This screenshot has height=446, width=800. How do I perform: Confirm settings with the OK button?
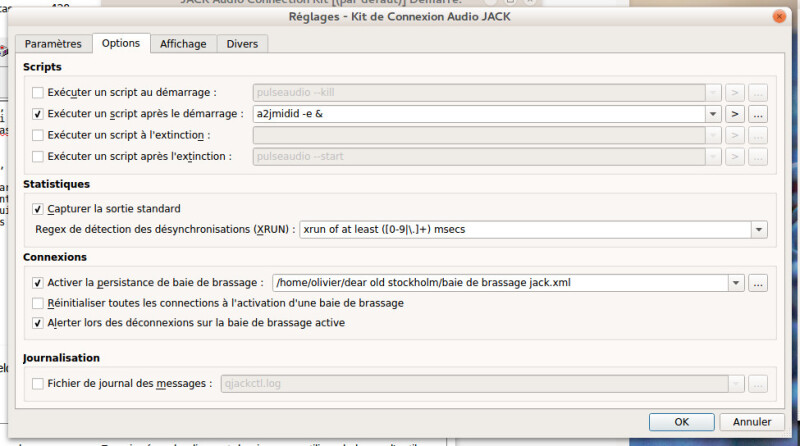click(x=681, y=422)
